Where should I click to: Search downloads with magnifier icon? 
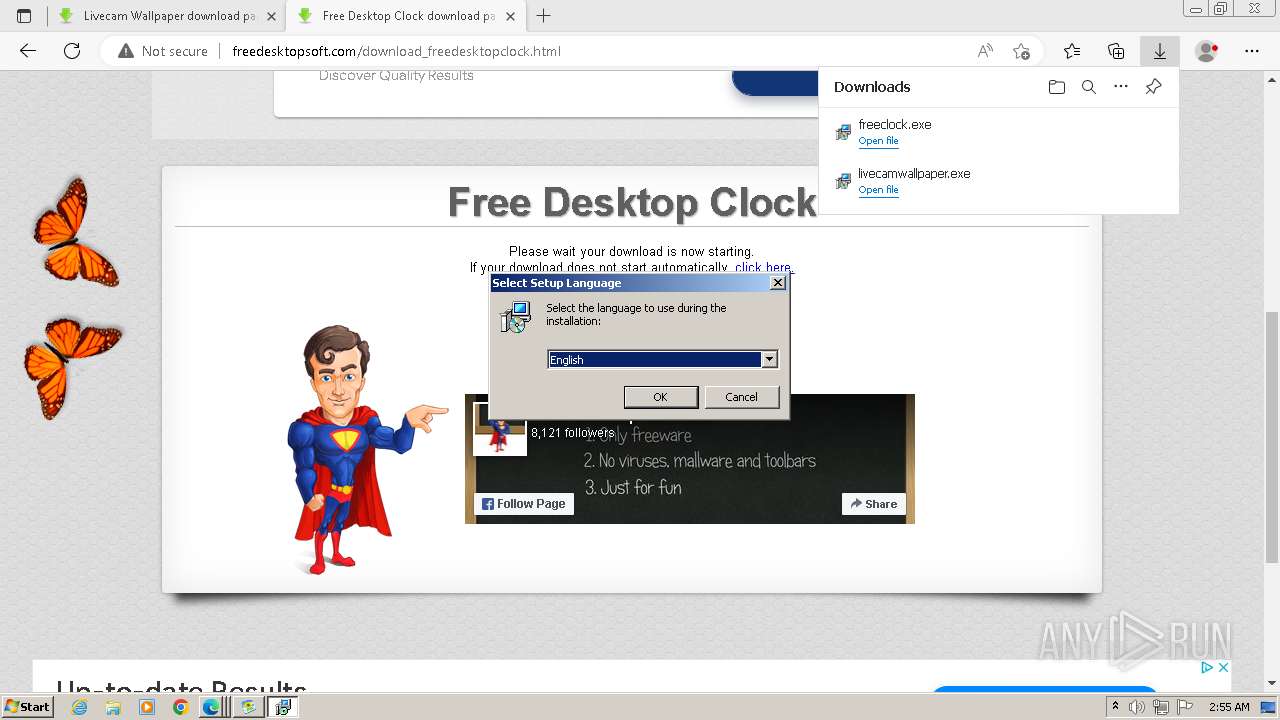1089,87
